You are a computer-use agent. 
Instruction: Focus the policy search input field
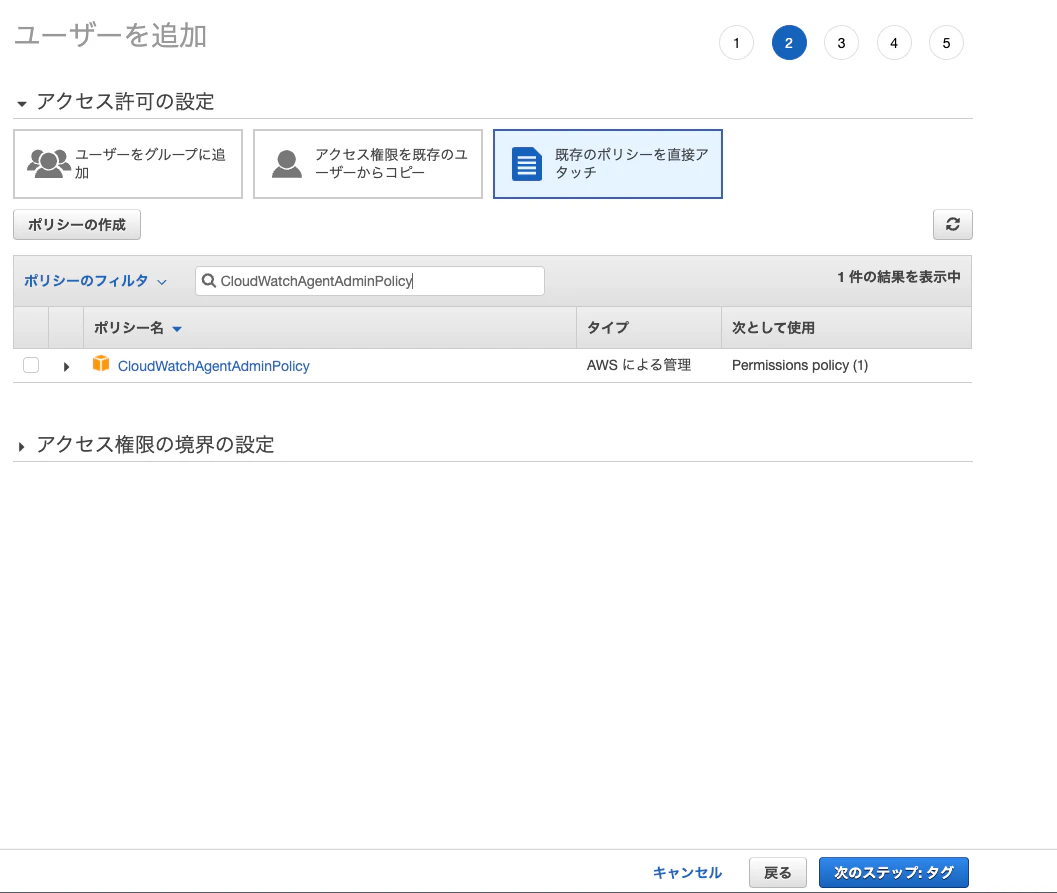370,281
